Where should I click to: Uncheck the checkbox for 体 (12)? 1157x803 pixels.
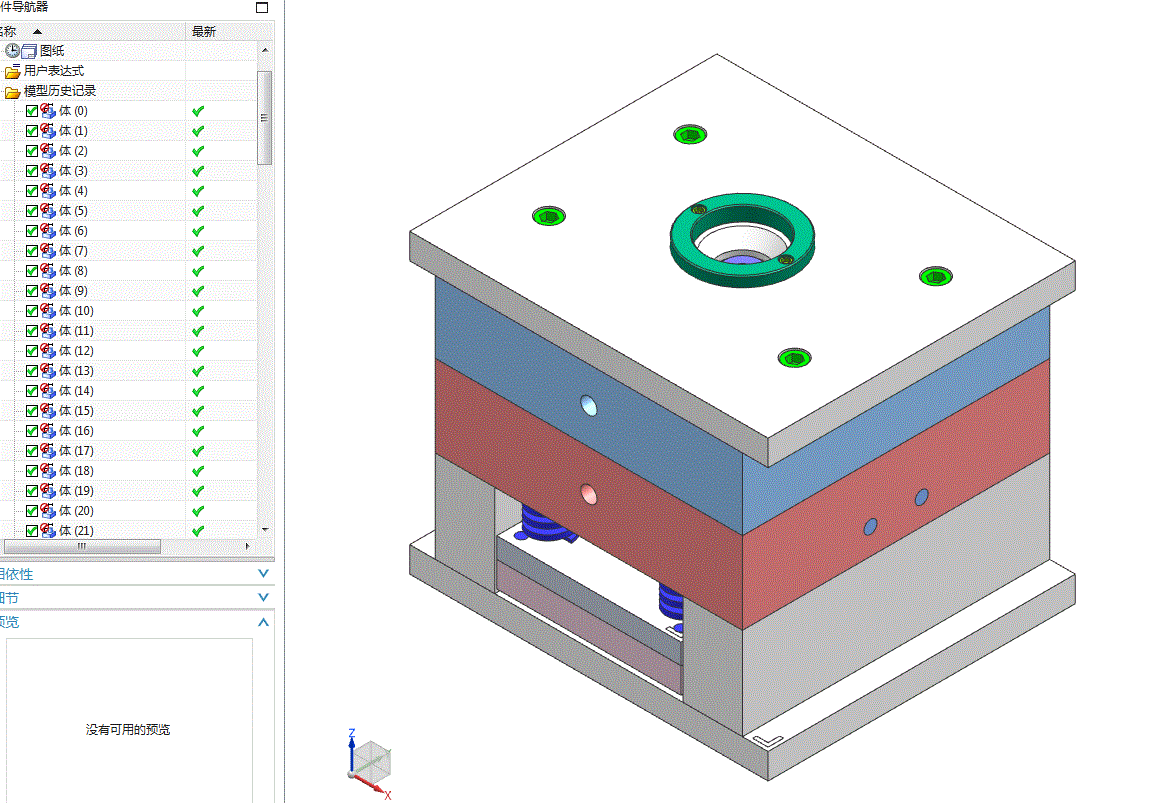coord(32,351)
